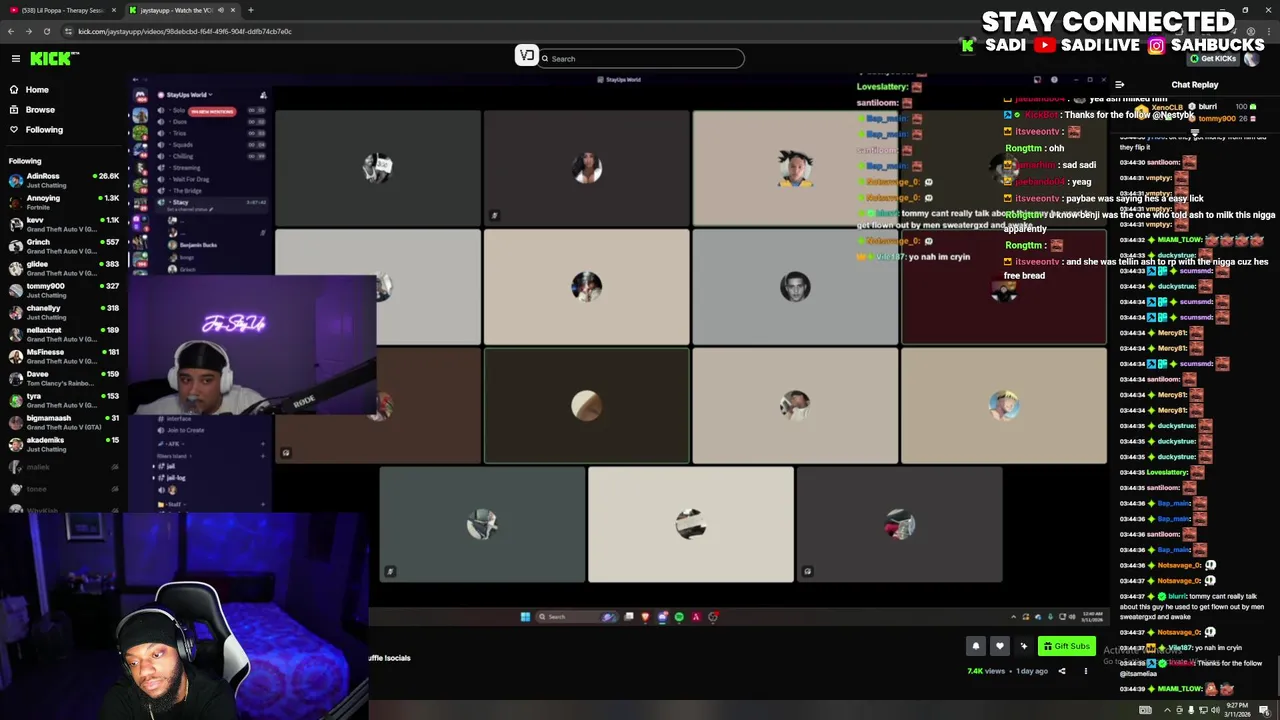Image resolution: width=1280 pixels, height=720 pixels.
Task: Open akademiks followed channel
Action: [63, 444]
